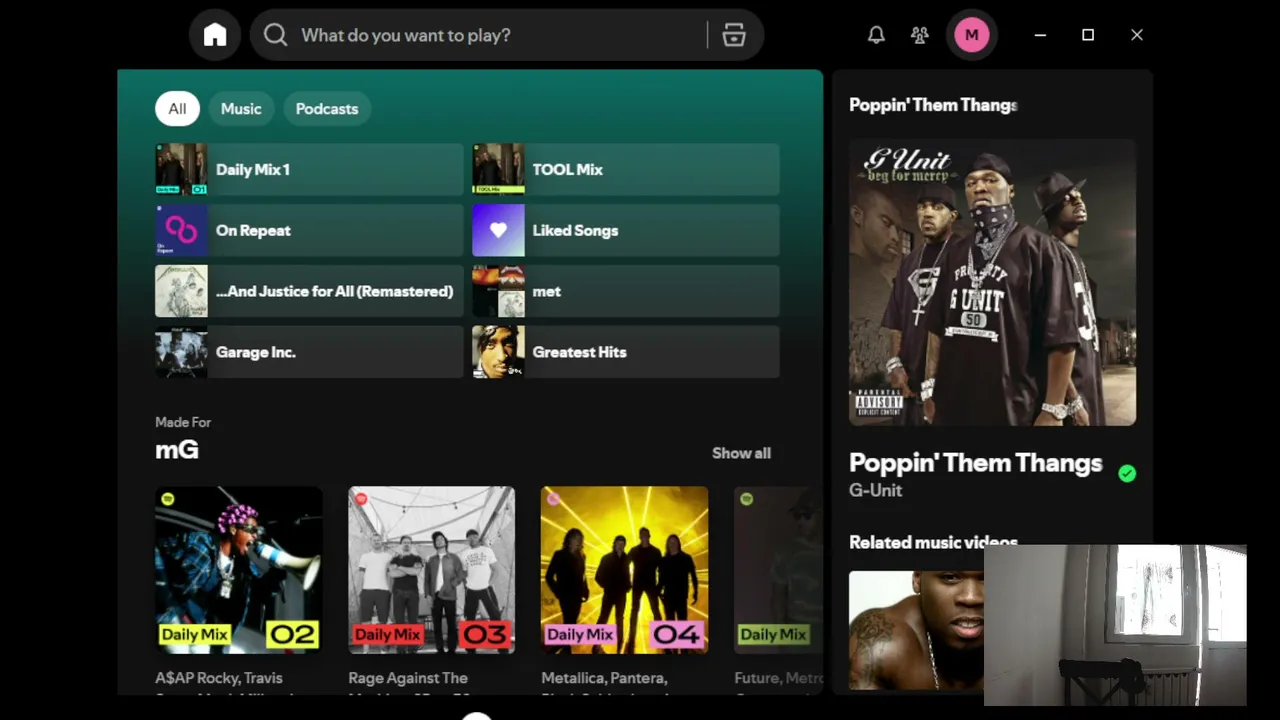This screenshot has height=720, width=1280.
Task: Click the large Poppin' Them Thangs track title
Action: point(975,463)
